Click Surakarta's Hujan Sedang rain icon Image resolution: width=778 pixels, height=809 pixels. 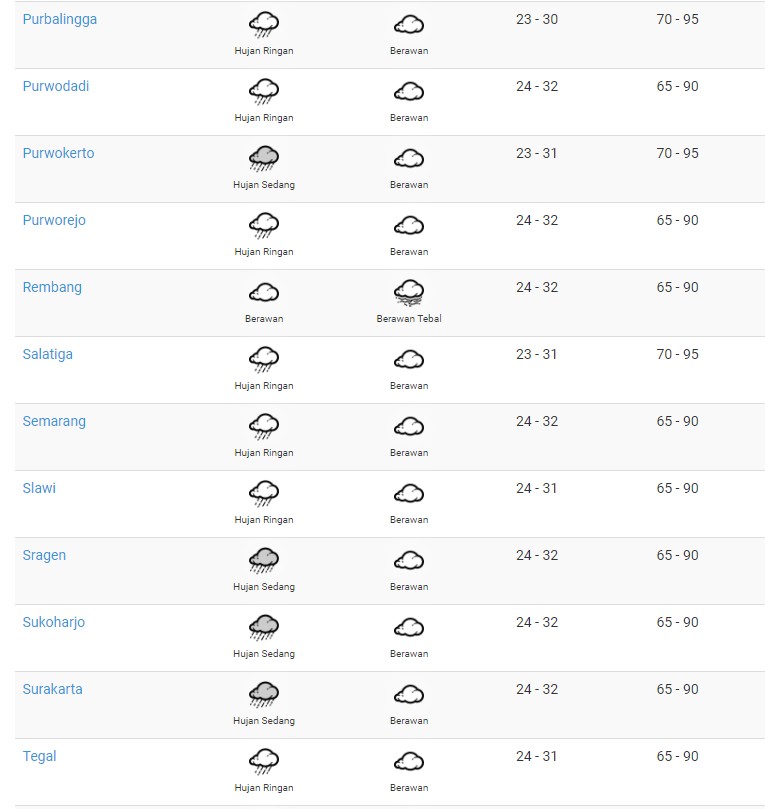point(264,695)
